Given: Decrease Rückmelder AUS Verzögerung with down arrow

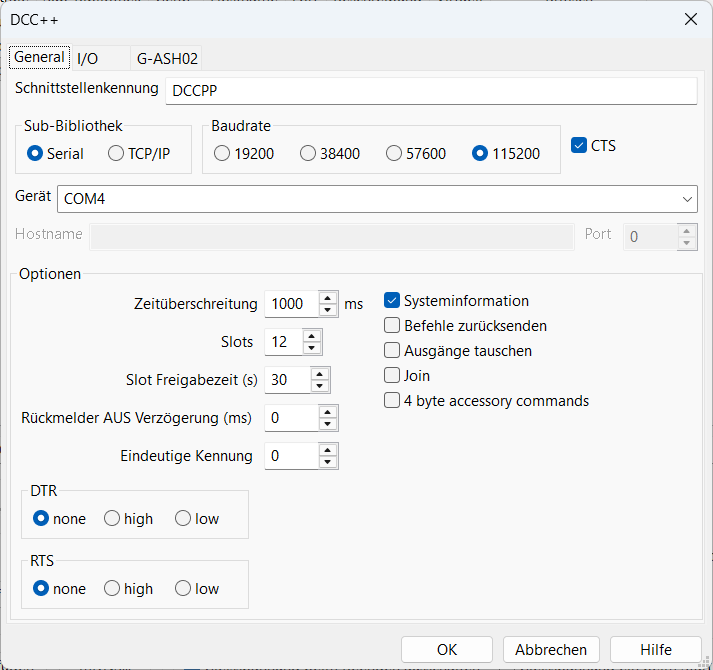Looking at the screenshot, I should point(328,424).
